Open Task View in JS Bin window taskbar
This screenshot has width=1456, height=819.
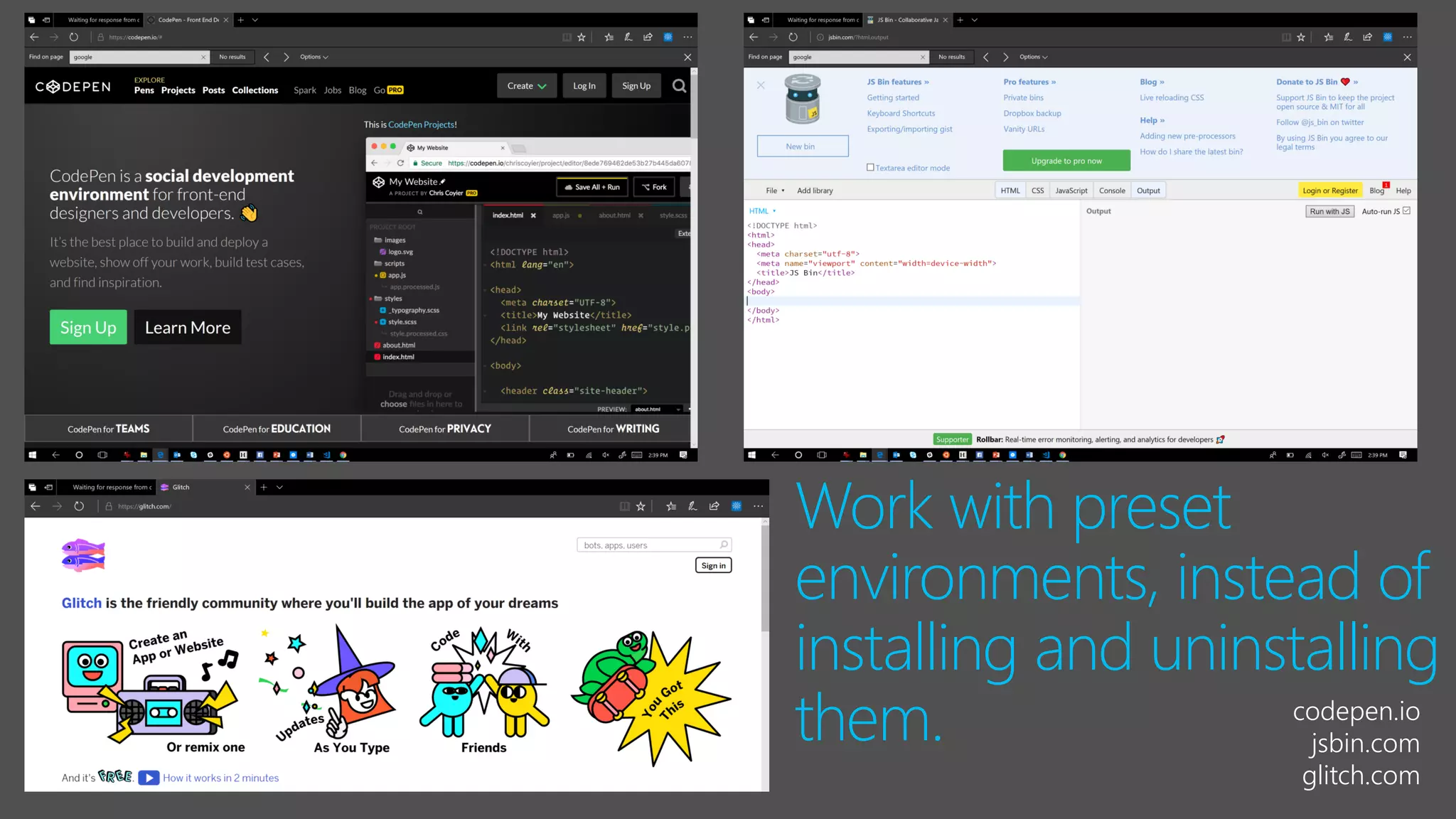pos(822,455)
